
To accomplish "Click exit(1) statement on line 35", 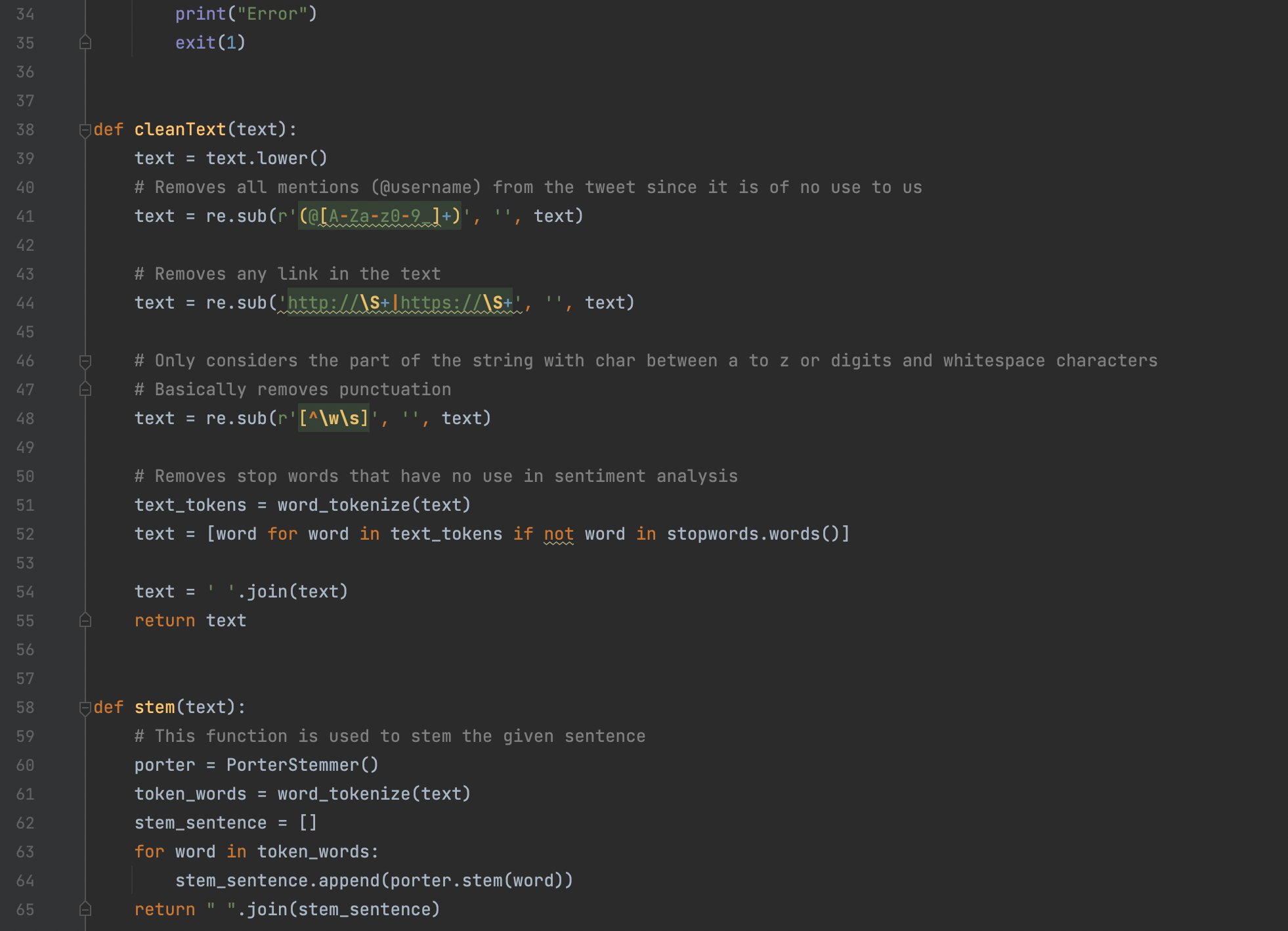I will [x=210, y=43].
